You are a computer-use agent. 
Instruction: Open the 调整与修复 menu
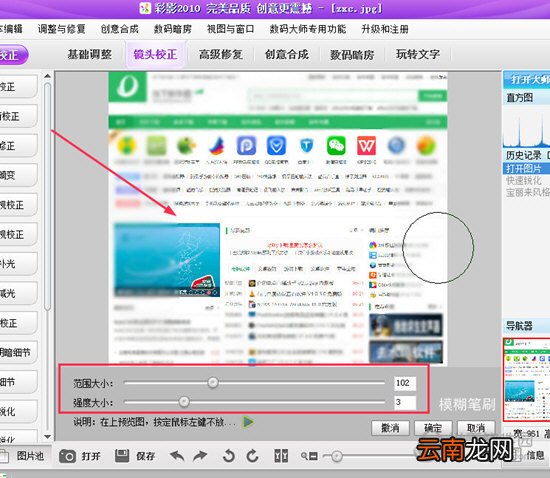[x=61, y=29]
